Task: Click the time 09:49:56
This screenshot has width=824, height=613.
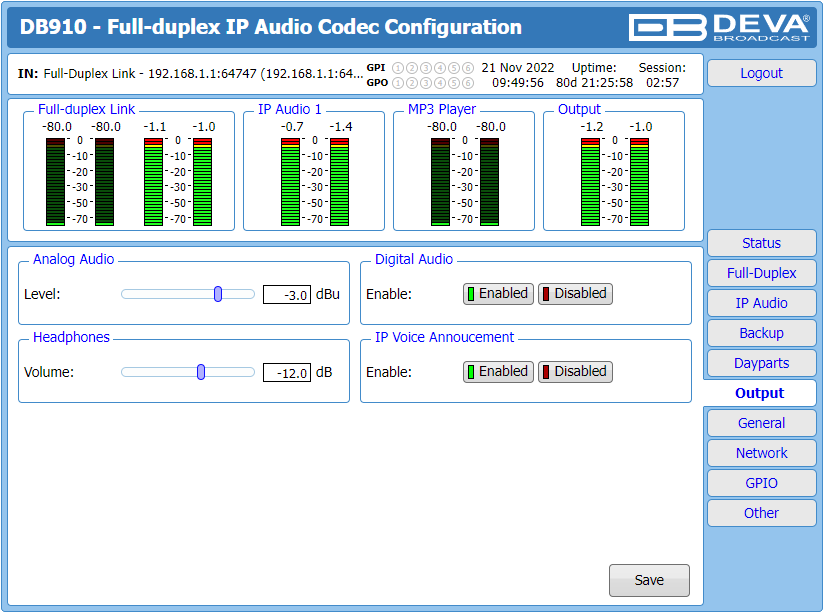Action: [518, 83]
